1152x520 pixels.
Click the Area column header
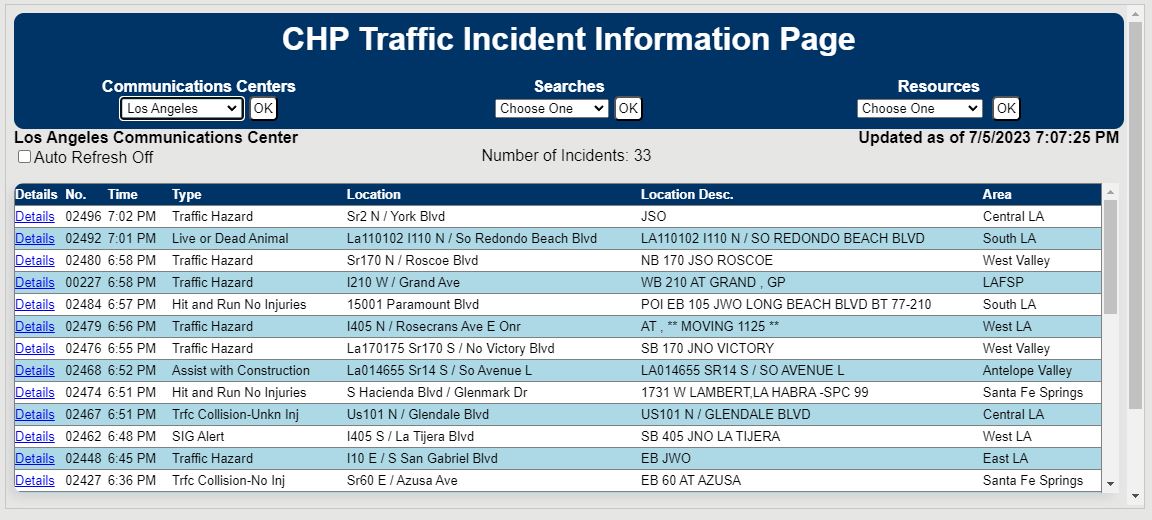(x=997, y=195)
